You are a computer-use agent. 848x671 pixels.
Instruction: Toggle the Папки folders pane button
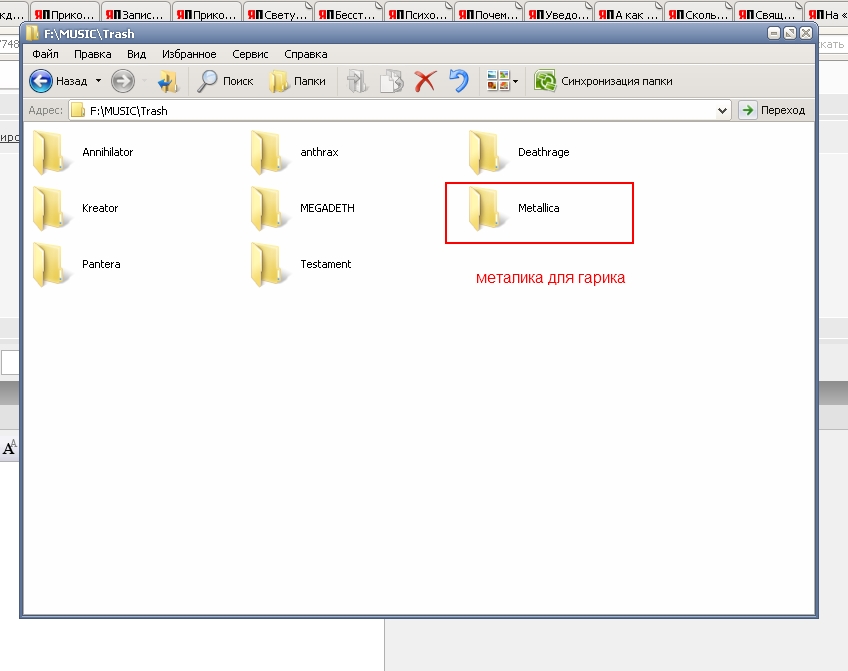pos(297,81)
